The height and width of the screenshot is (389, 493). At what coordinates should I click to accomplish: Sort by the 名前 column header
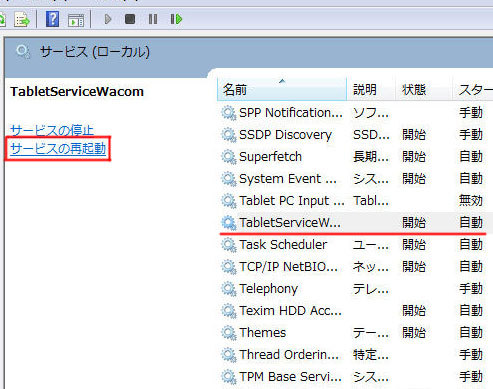point(282,89)
